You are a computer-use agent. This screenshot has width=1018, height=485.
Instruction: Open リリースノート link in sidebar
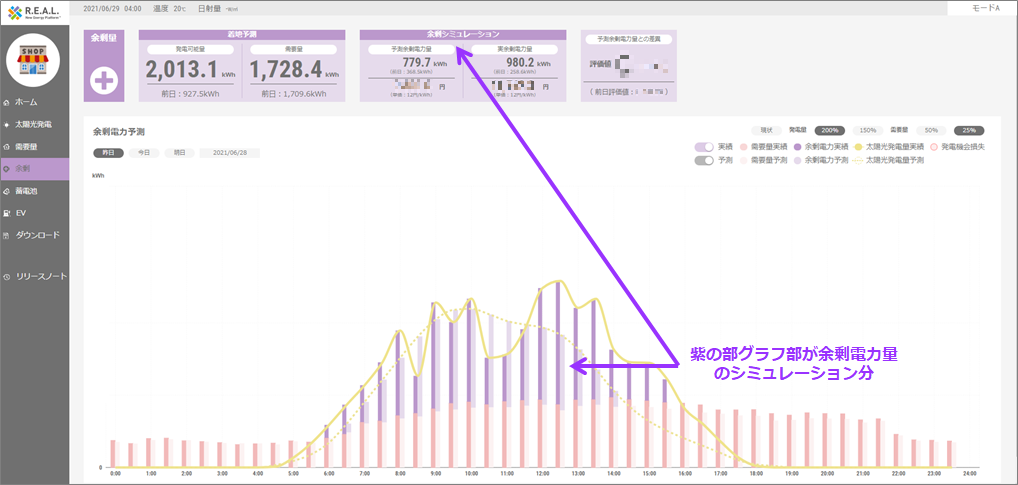click(41, 276)
